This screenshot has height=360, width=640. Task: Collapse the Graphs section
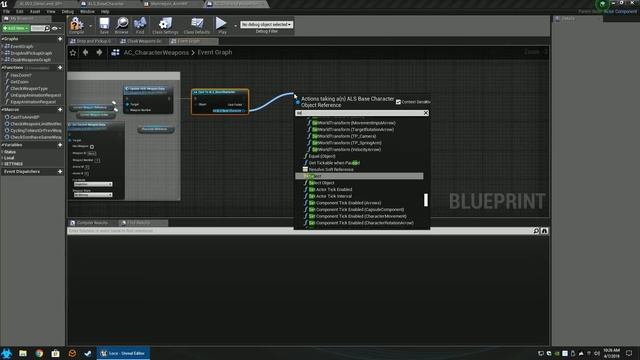click(x=2, y=39)
